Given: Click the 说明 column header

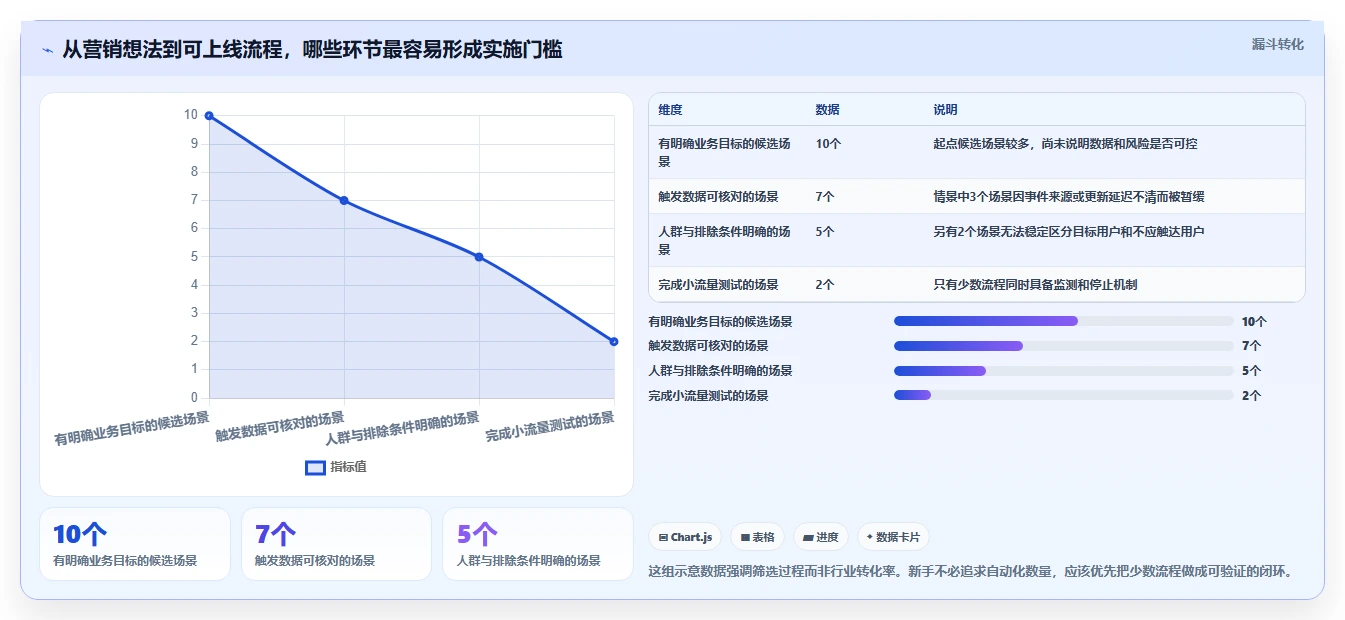Looking at the screenshot, I should click(945, 110).
